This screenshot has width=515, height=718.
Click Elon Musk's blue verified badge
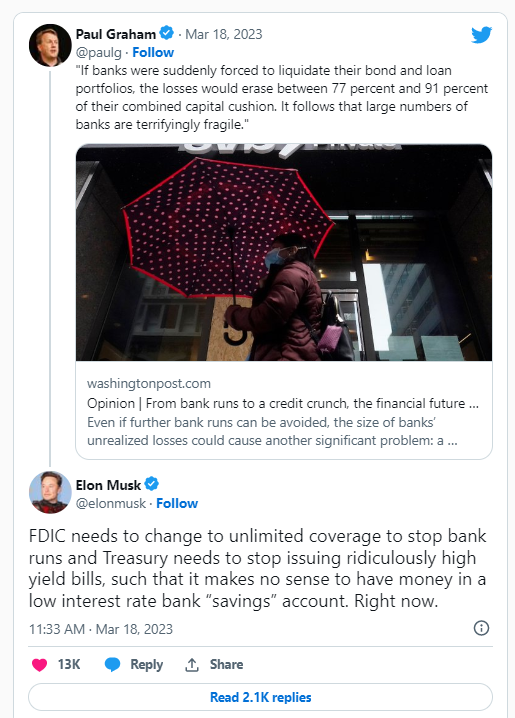[152, 484]
